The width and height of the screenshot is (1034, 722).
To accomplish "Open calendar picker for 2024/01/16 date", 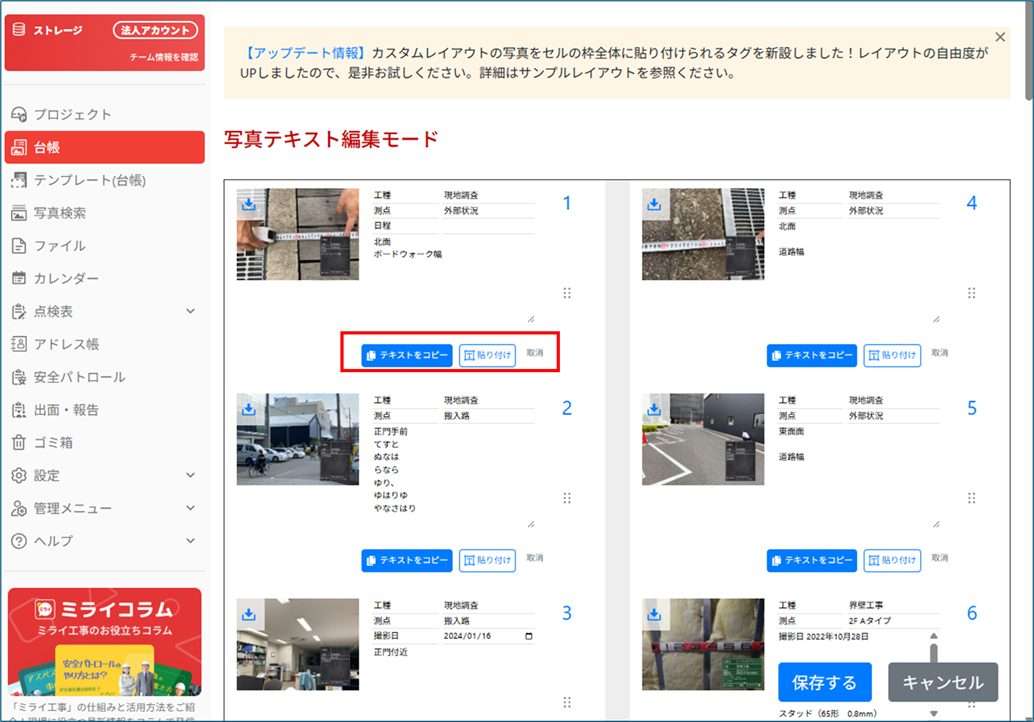I will pos(528,636).
